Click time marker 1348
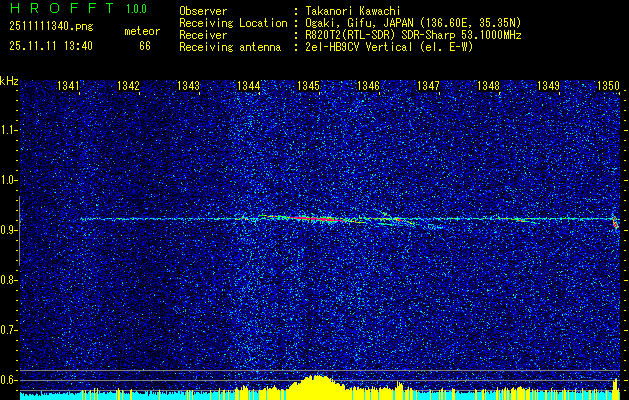629x400 pixels. click(488, 85)
